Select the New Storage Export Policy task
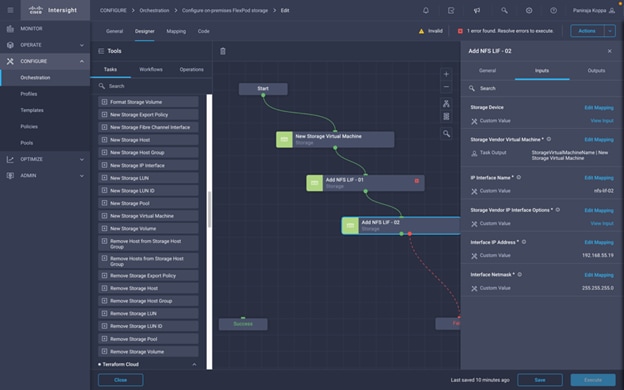The width and height of the screenshot is (624, 390). coord(148,115)
